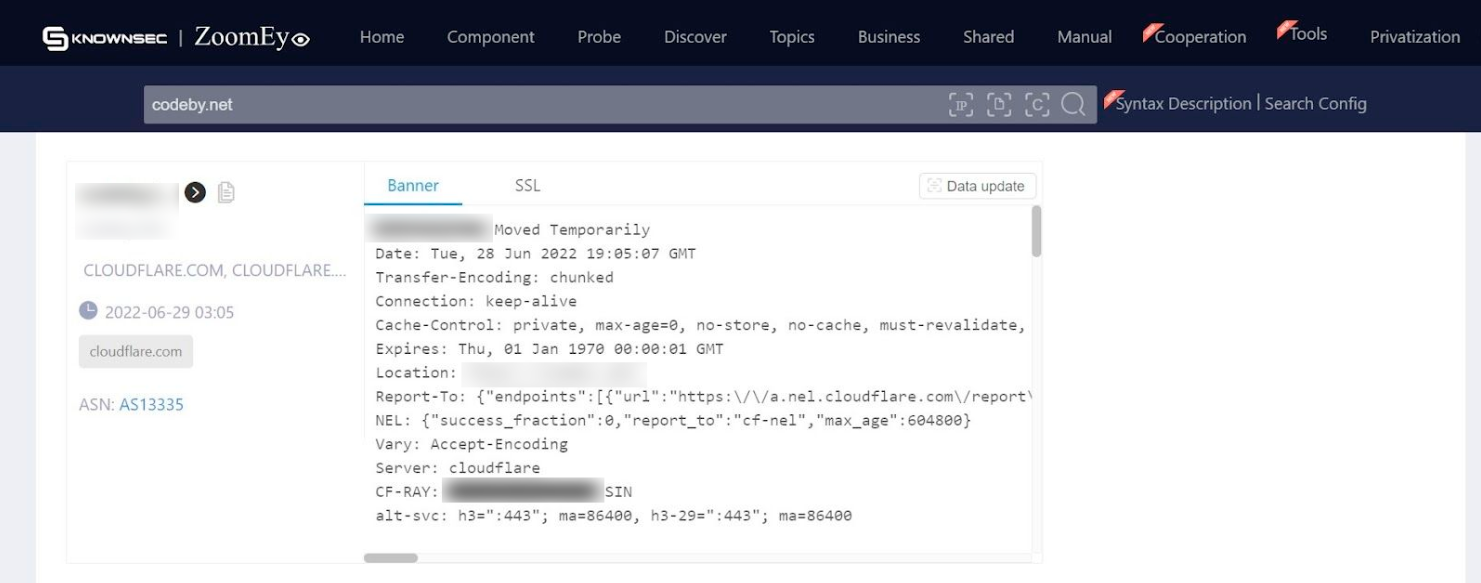
Task: Open Syntax Description link
Action: coord(1183,104)
